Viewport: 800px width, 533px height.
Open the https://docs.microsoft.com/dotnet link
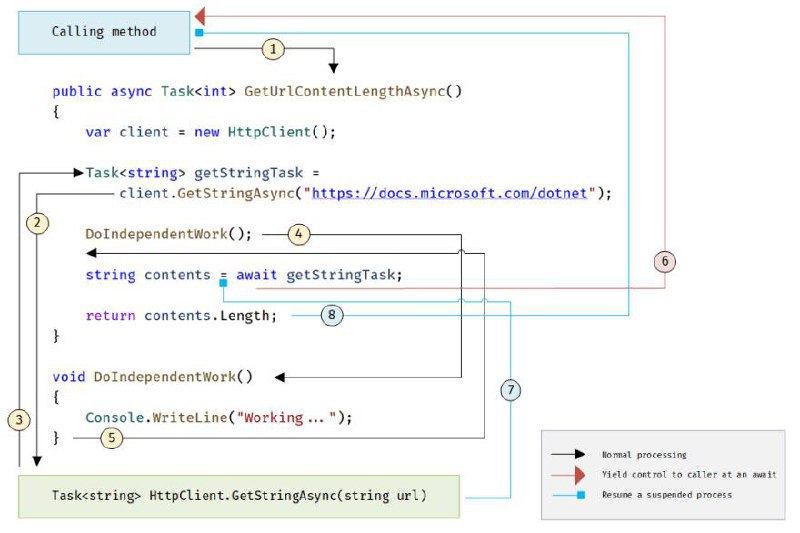(449, 193)
